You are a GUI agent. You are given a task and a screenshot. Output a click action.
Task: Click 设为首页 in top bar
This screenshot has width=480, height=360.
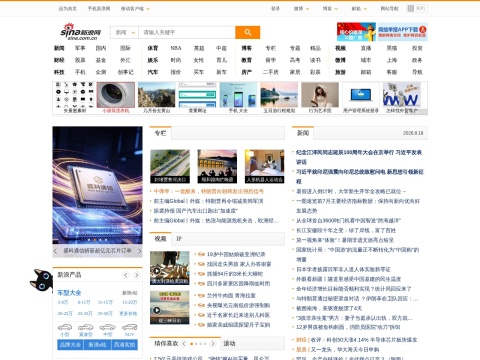click(x=68, y=9)
